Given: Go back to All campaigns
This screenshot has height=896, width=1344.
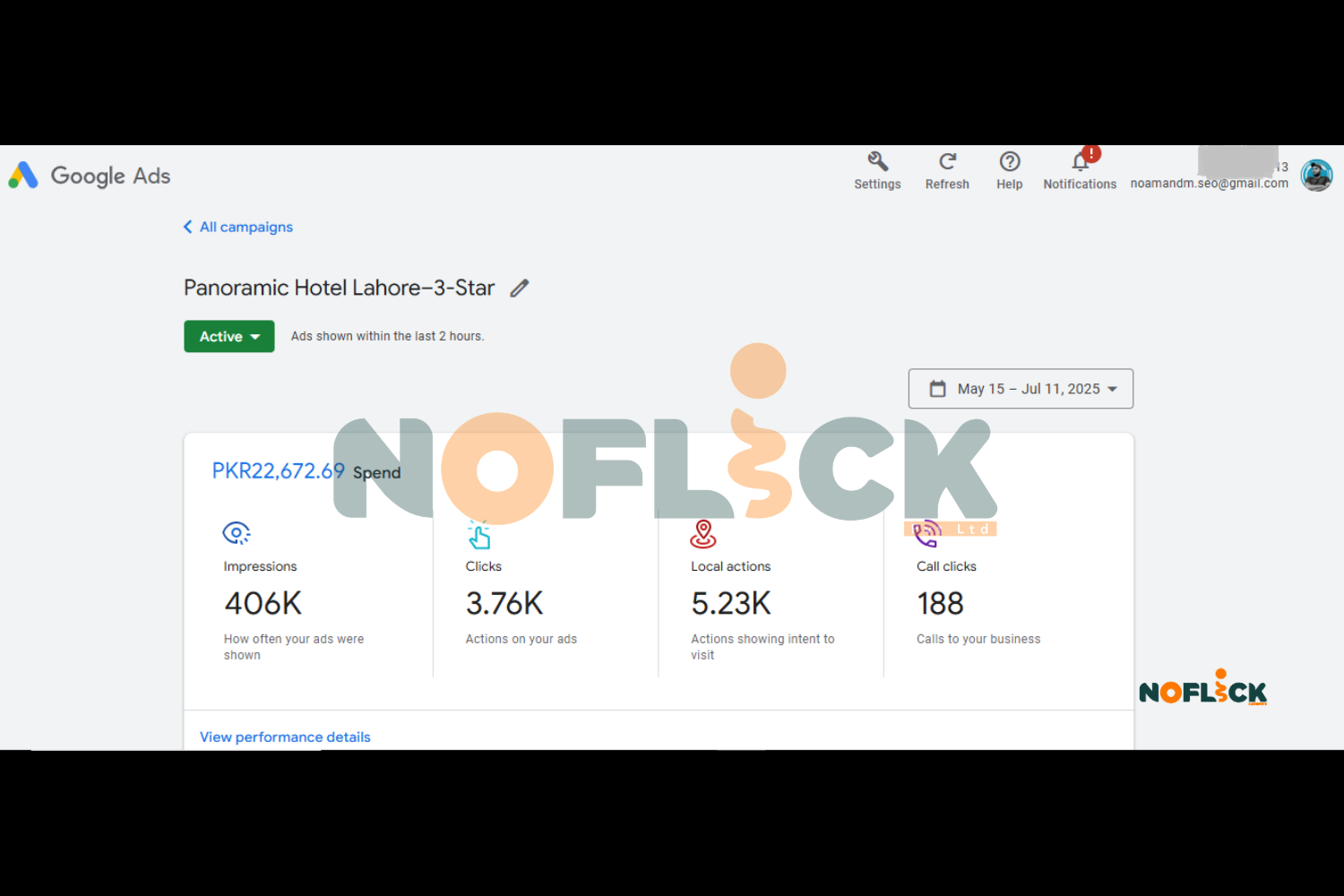Looking at the screenshot, I should tap(238, 228).
